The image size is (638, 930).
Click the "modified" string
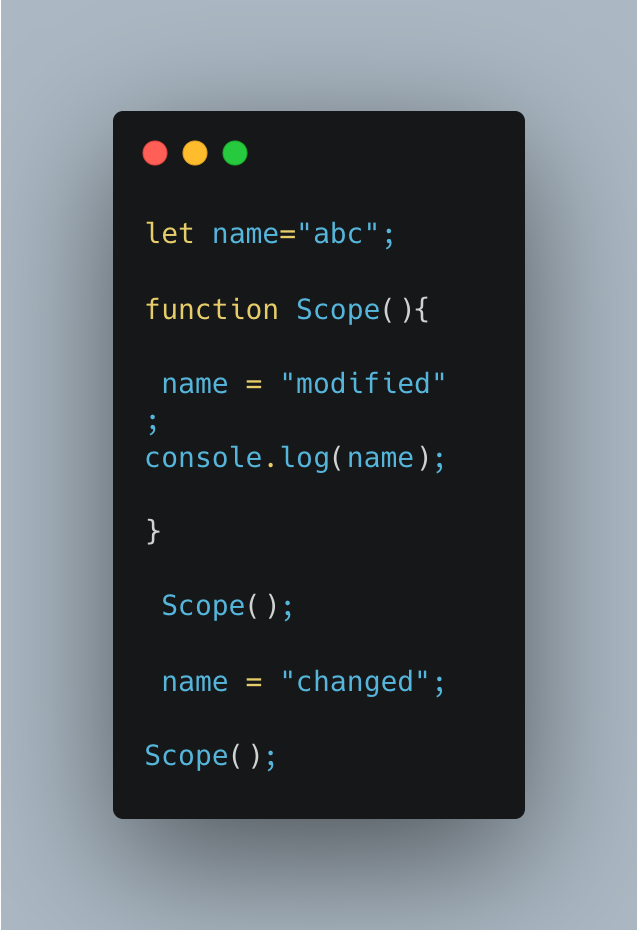click(x=363, y=383)
